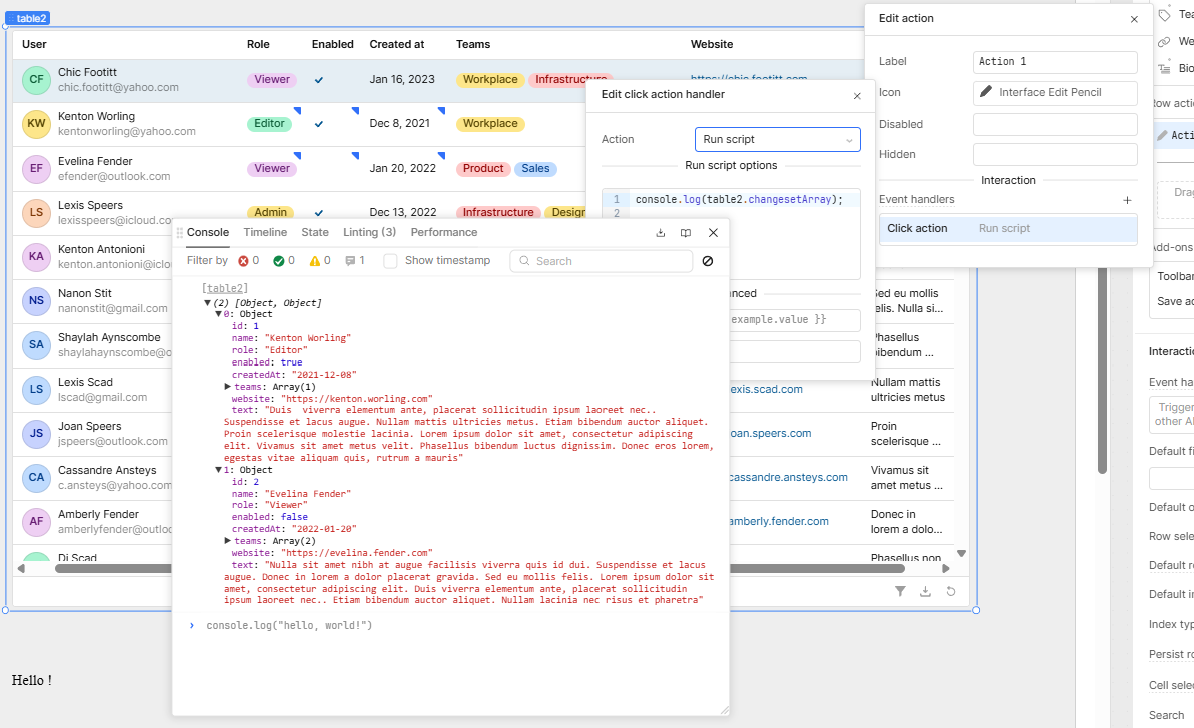The height and width of the screenshot is (728, 1194).
Task: Open the Action Run script dropdown
Action: point(777,139)
